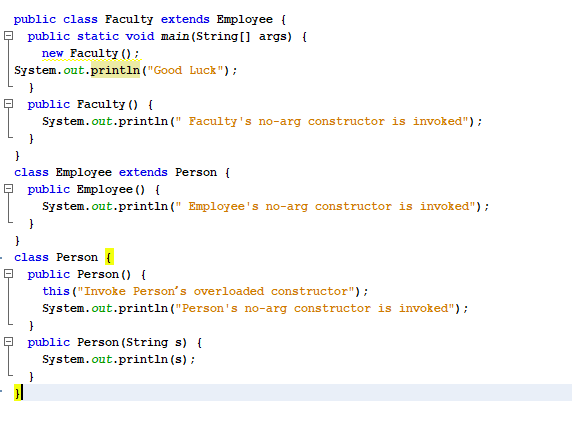Screen dimensions: 572x421
Task: Click the highlighted closing brace on last line
Action: coord(17,393)
